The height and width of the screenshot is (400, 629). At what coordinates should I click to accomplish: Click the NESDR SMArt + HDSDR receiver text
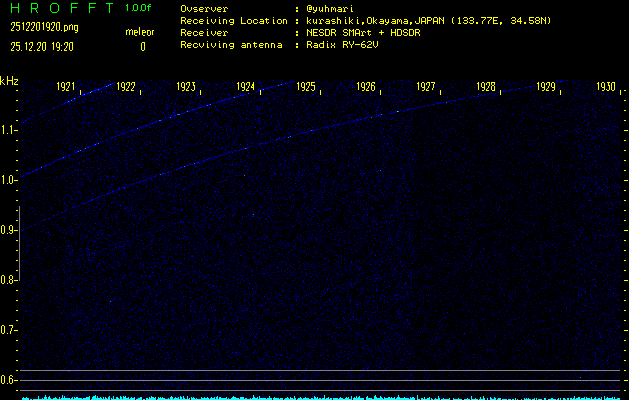coord(364,33)
